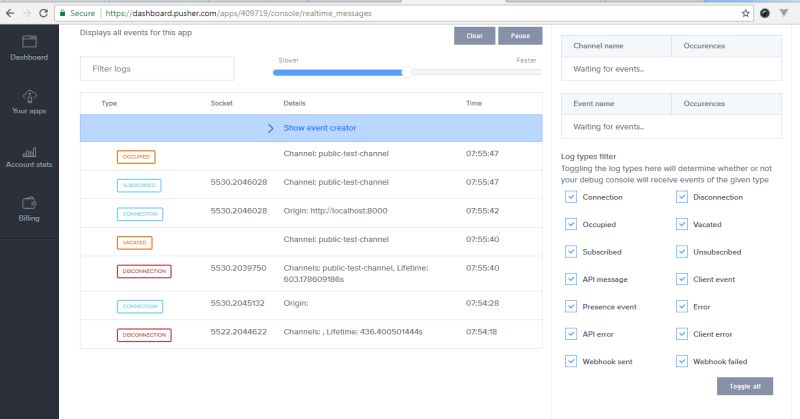
Task: Pause the event stream
Action: pos(520,36)
